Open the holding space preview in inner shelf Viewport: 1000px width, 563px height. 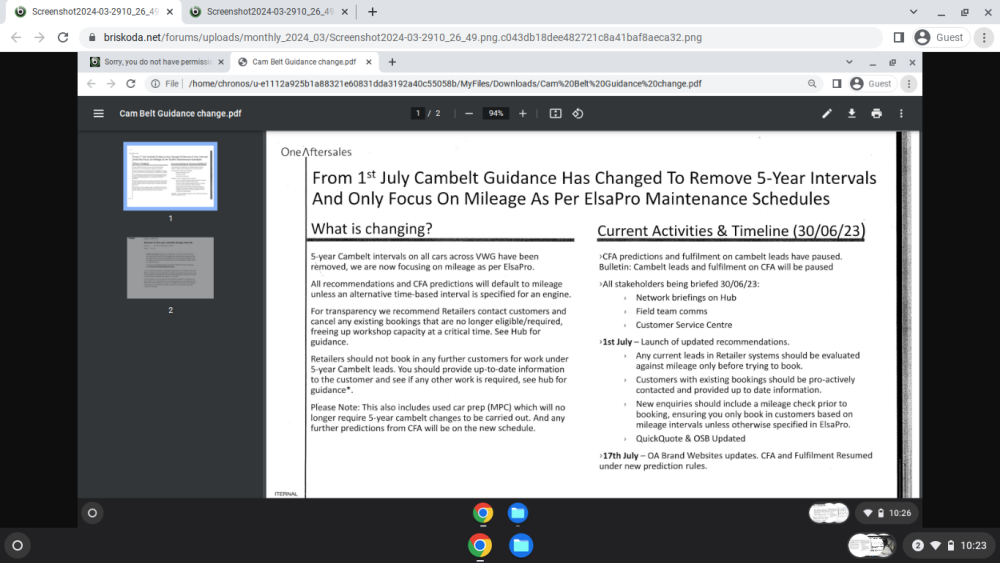click(x=828, y=513)
